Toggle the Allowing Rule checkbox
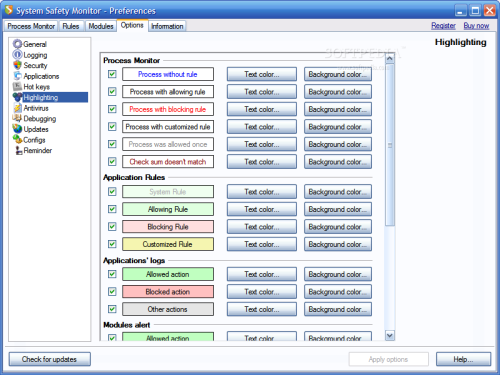 coord(112,209)
